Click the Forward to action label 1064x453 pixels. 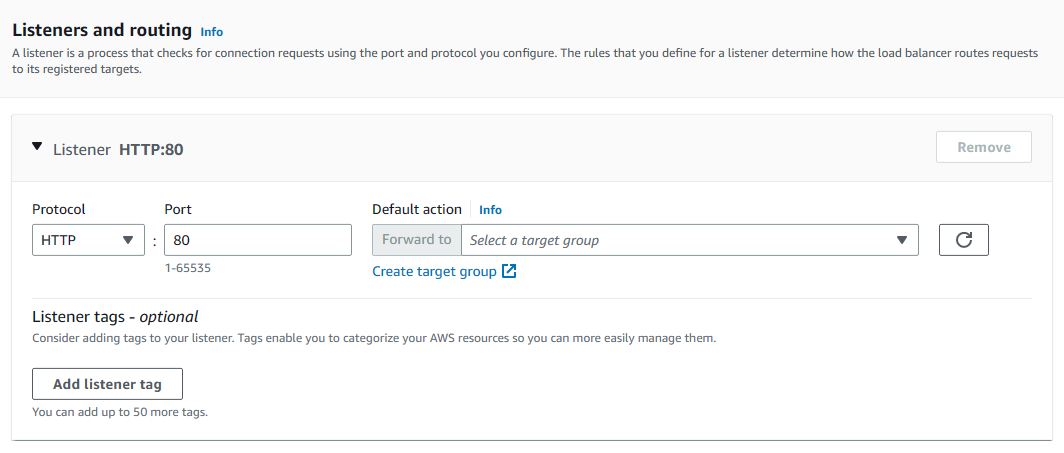(417, 240)
